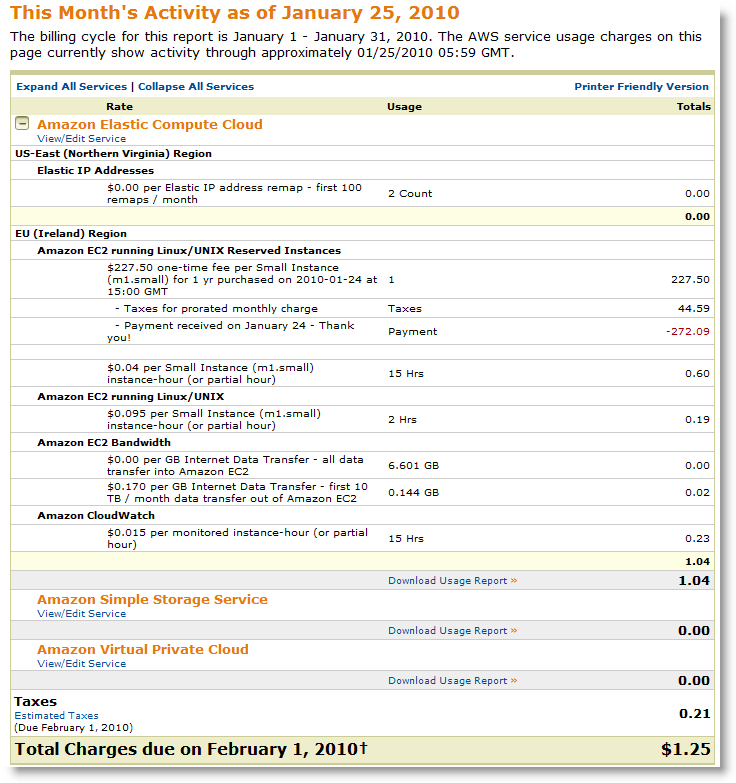
Task: Click Expand All Services link
Action: click(x=71, y=86)
